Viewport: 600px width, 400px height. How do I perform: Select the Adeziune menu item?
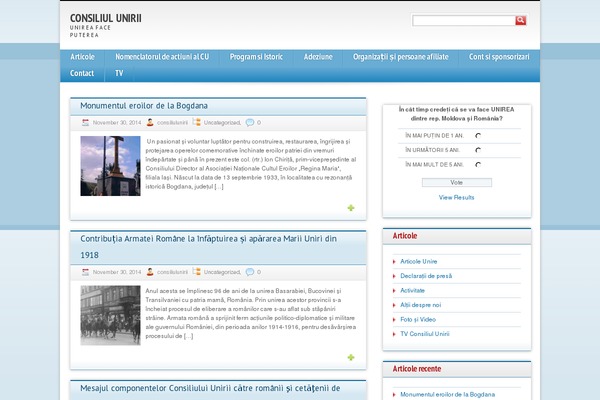coord(318,57)
